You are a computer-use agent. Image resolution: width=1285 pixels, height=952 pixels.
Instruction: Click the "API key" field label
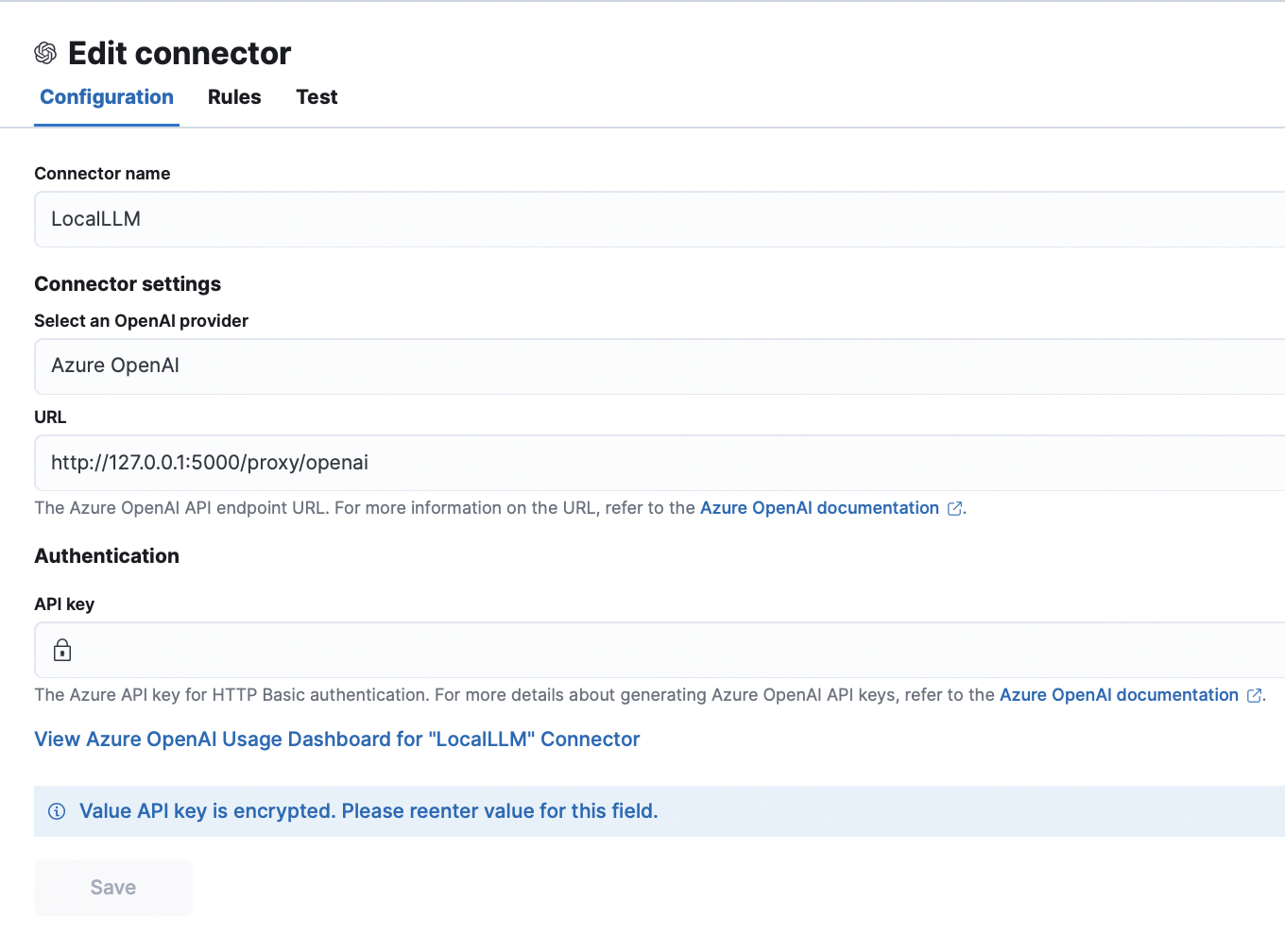point(64,604)
